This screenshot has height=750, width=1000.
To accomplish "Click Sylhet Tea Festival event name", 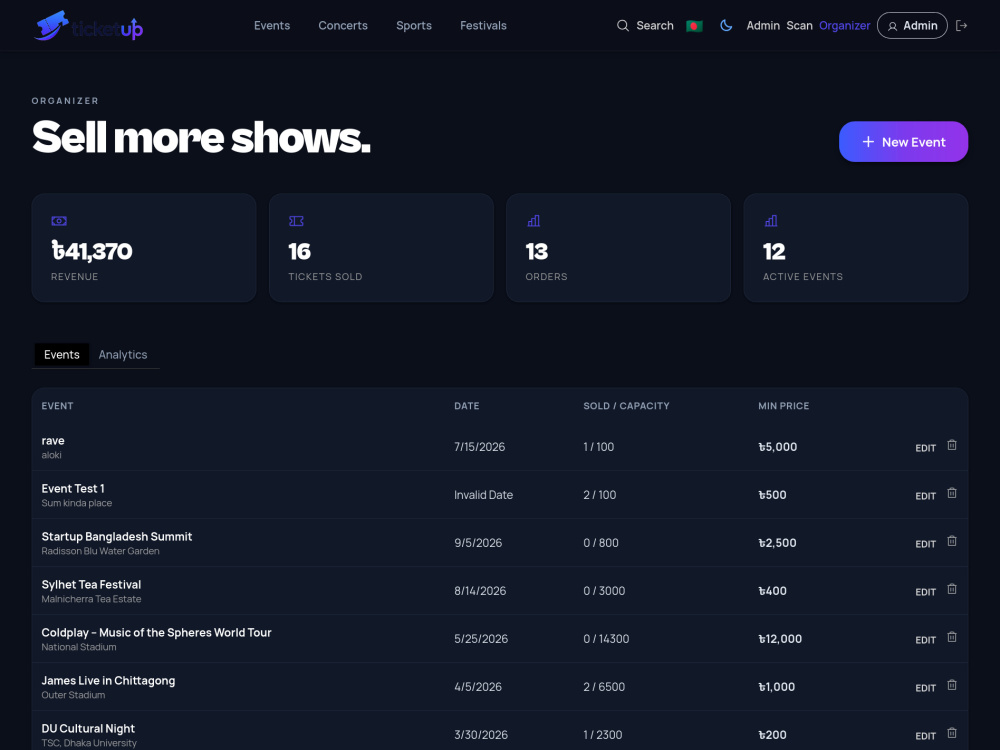I will (x=91, y=585).
